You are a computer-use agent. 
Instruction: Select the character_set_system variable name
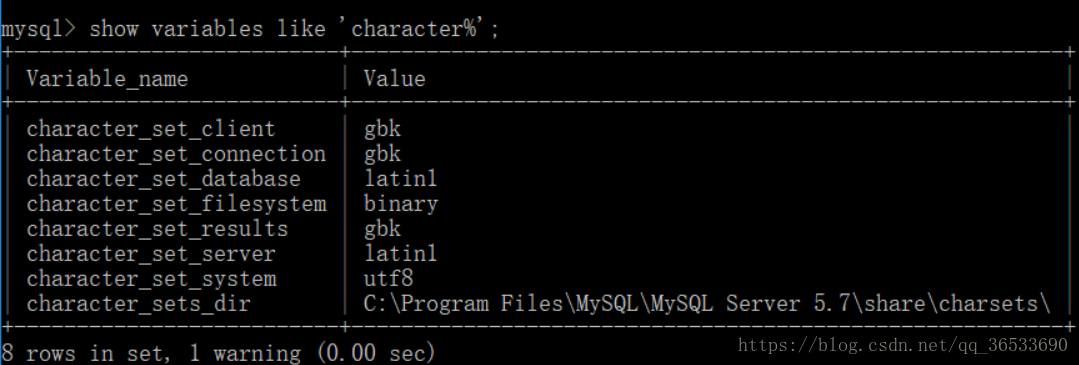point(151,279)
